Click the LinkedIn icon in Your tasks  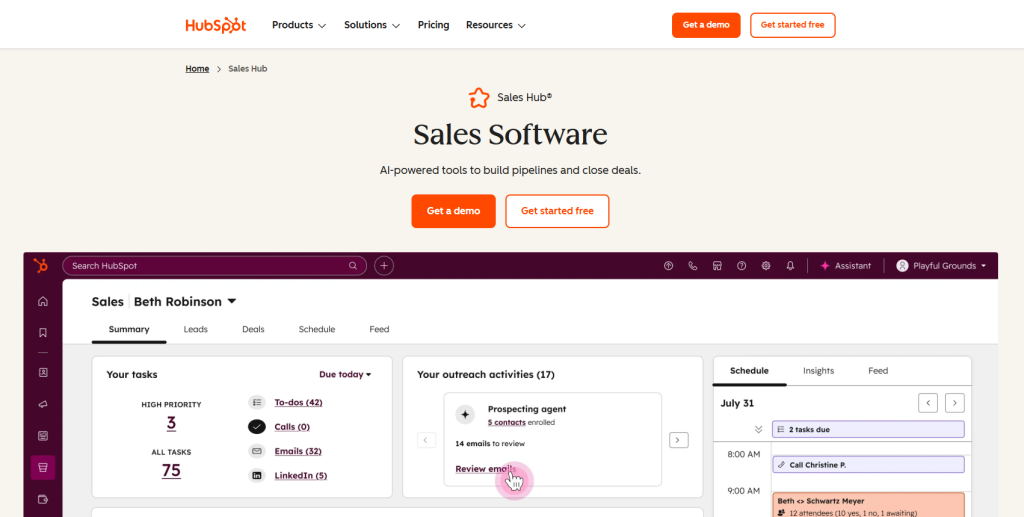257,476
